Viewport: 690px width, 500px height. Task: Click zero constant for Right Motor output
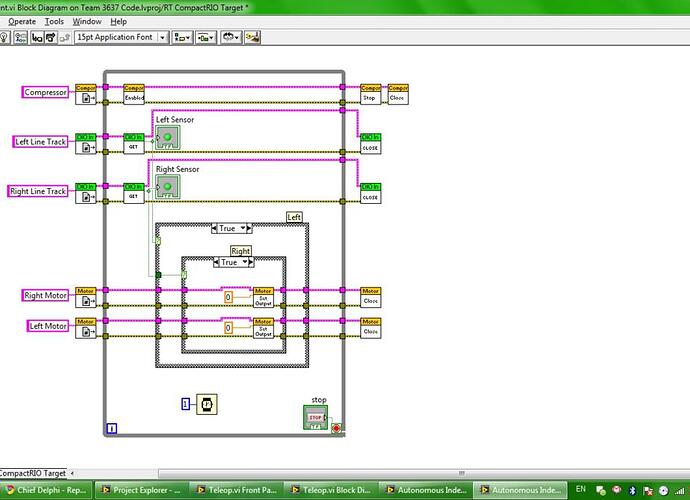(228, 298)
